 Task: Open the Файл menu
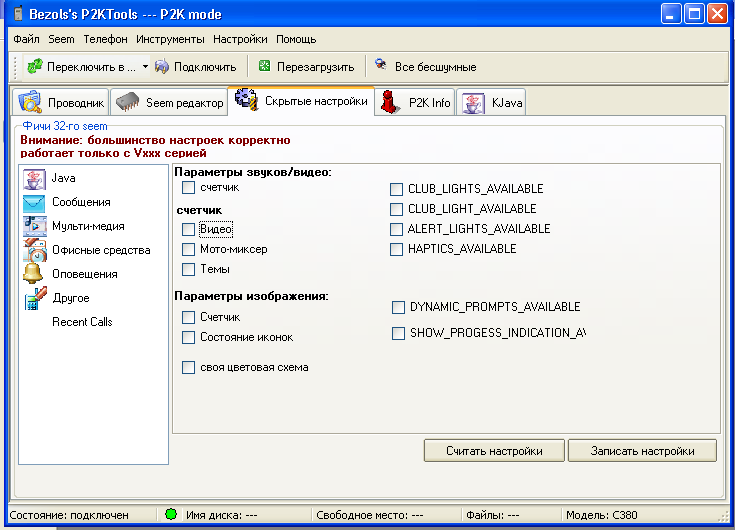pyautogui.click(x=26, y=39)
